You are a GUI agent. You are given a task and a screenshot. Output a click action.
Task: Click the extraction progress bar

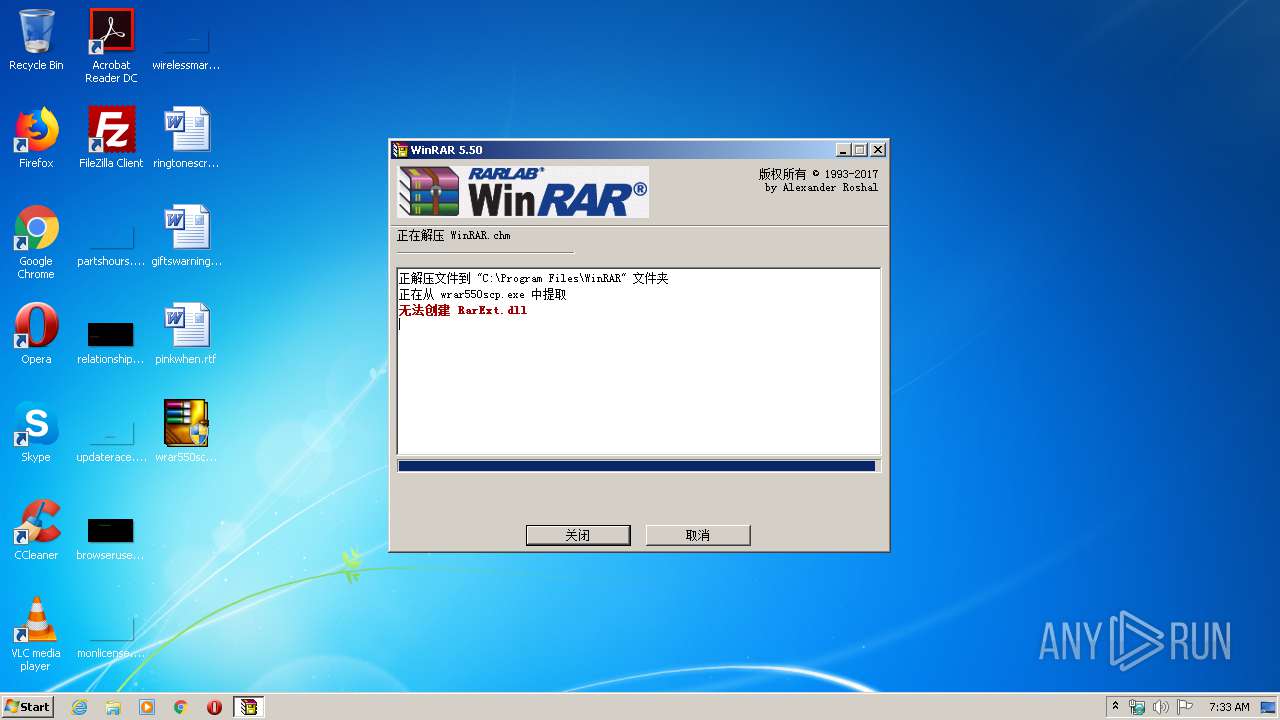tap(638, 466)
